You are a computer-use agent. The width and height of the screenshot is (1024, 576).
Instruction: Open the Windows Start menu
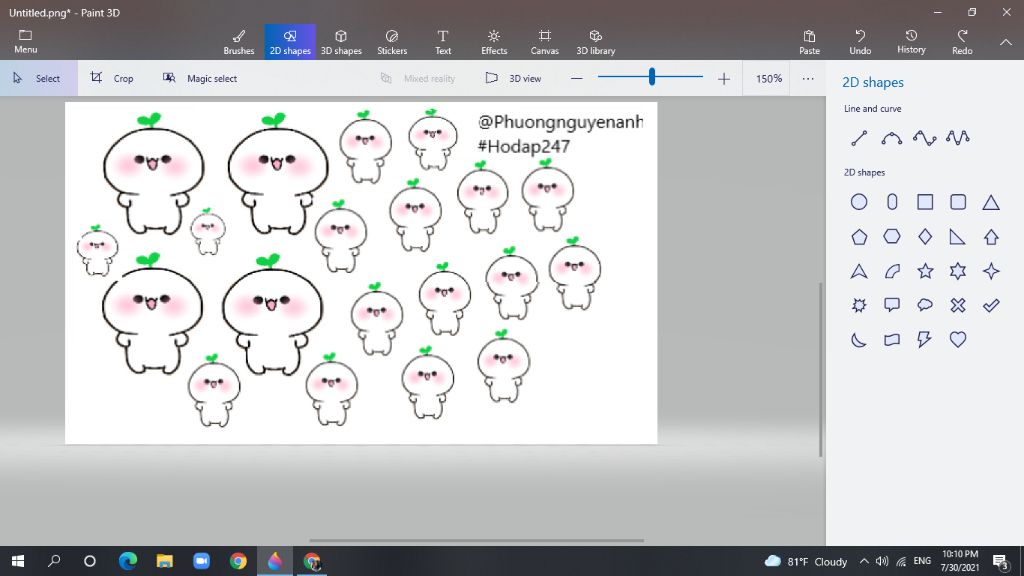click(x=18, y=561)
